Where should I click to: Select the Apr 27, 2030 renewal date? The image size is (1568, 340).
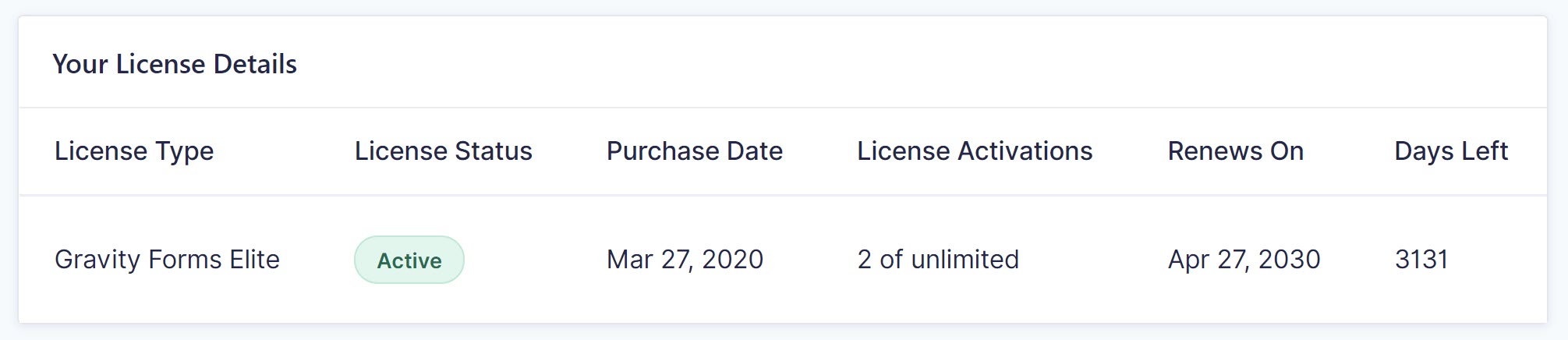point(1244,259)
